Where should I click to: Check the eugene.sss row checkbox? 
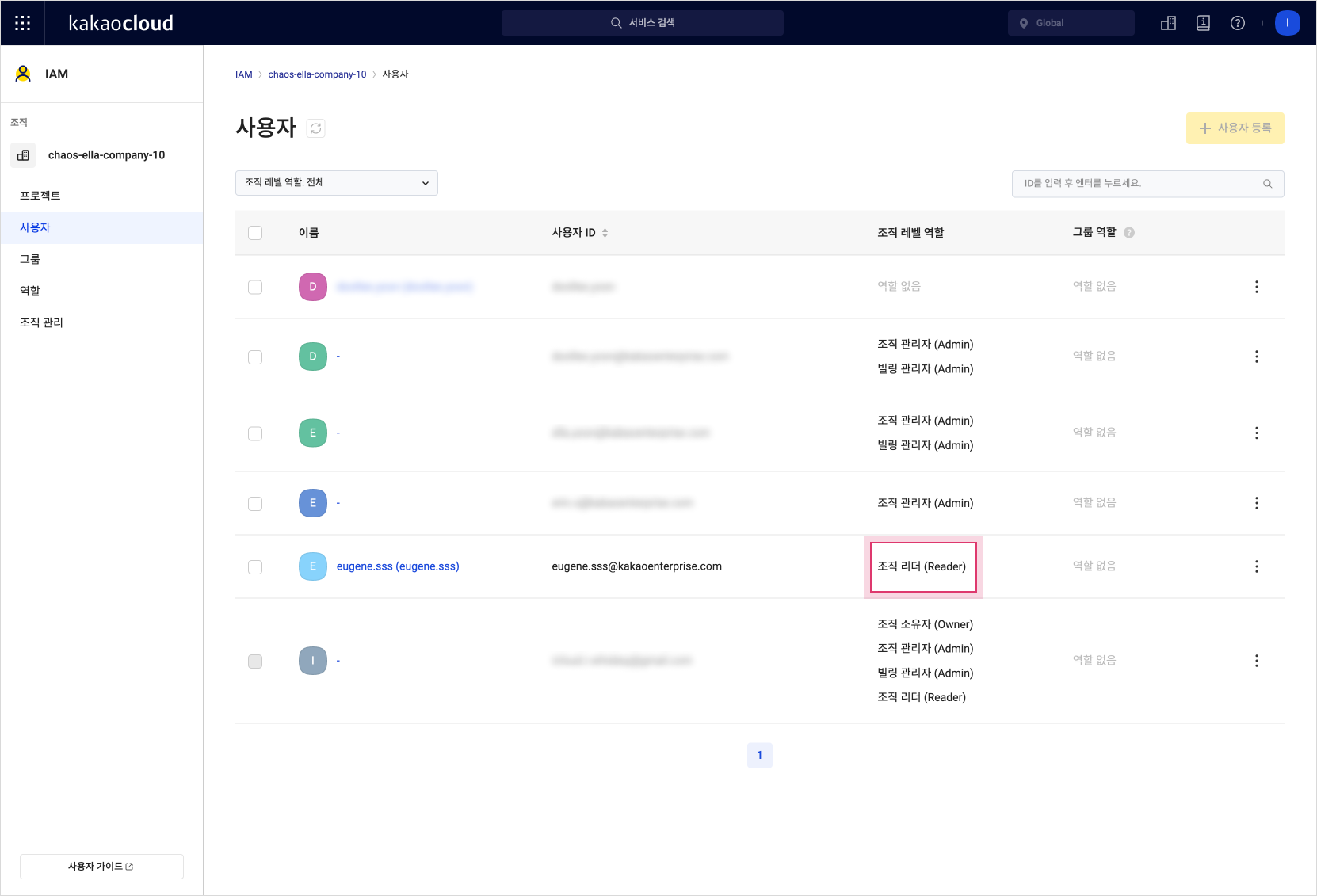(255, 567)
